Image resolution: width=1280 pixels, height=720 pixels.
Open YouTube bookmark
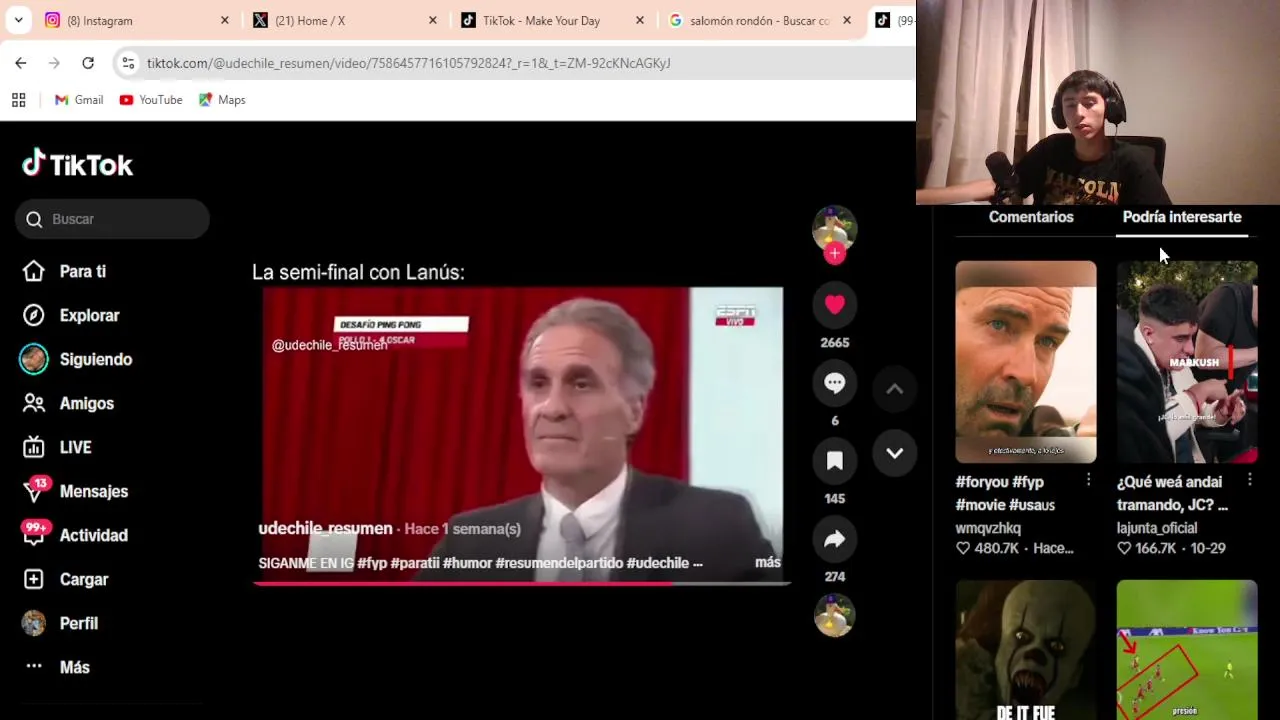pyautogui.click(x=151, y=100)
